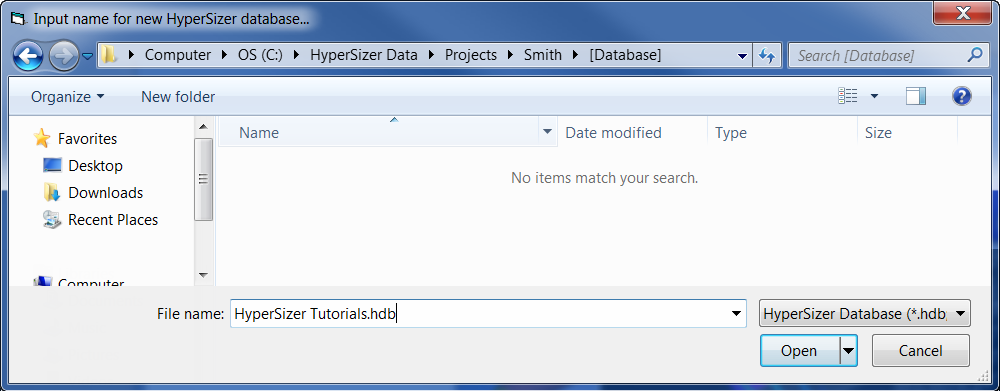The height and width of the screenshot is (391, 1000).
Task: Click the search magnifier icon
Action: pyautogui.click(x=974, y=55)
